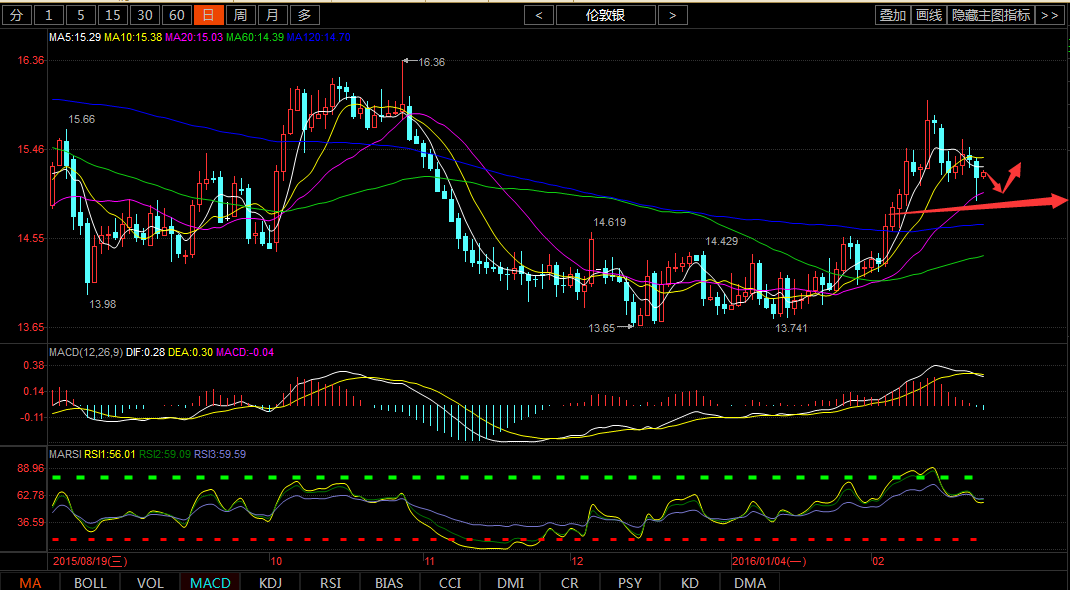
Task: Select the MACD indicator tab
Action: (x=210, y=582)
